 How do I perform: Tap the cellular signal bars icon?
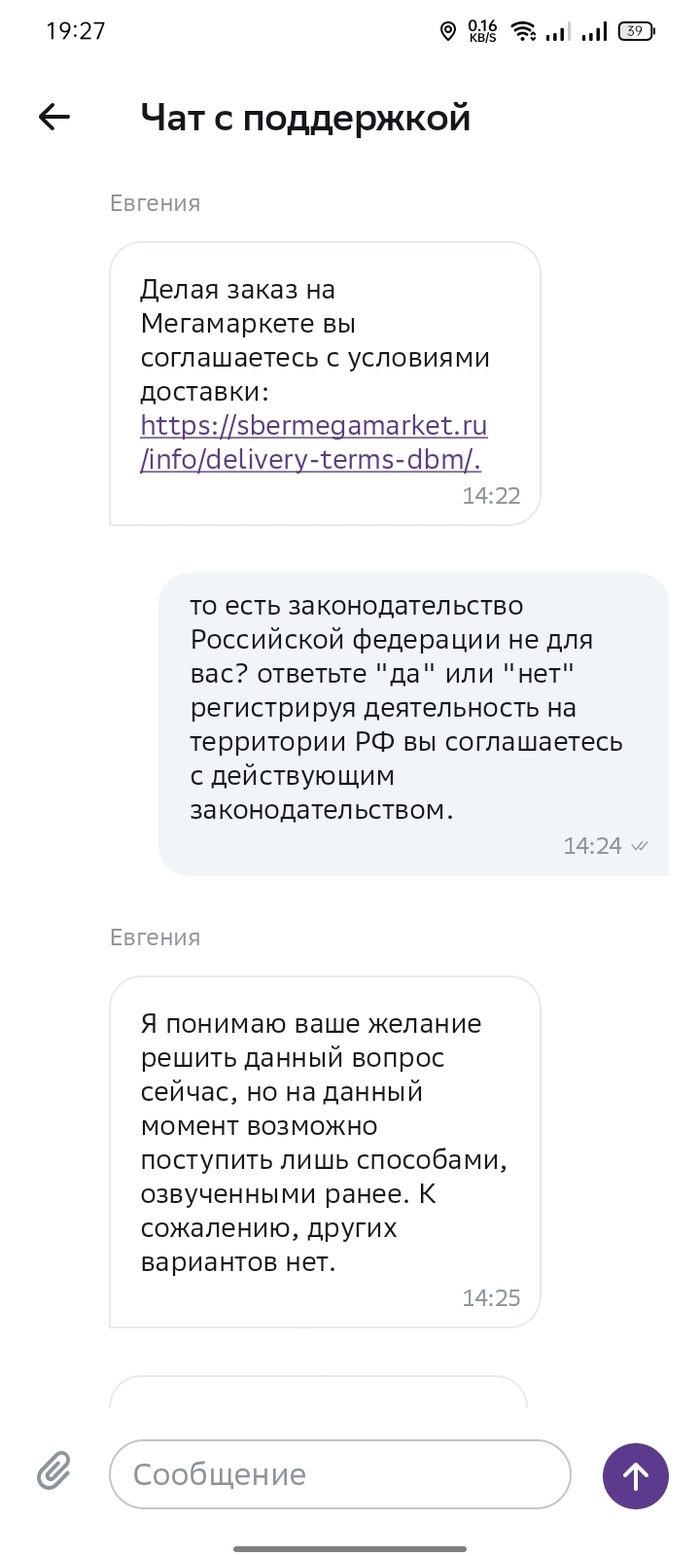(595, 32)
